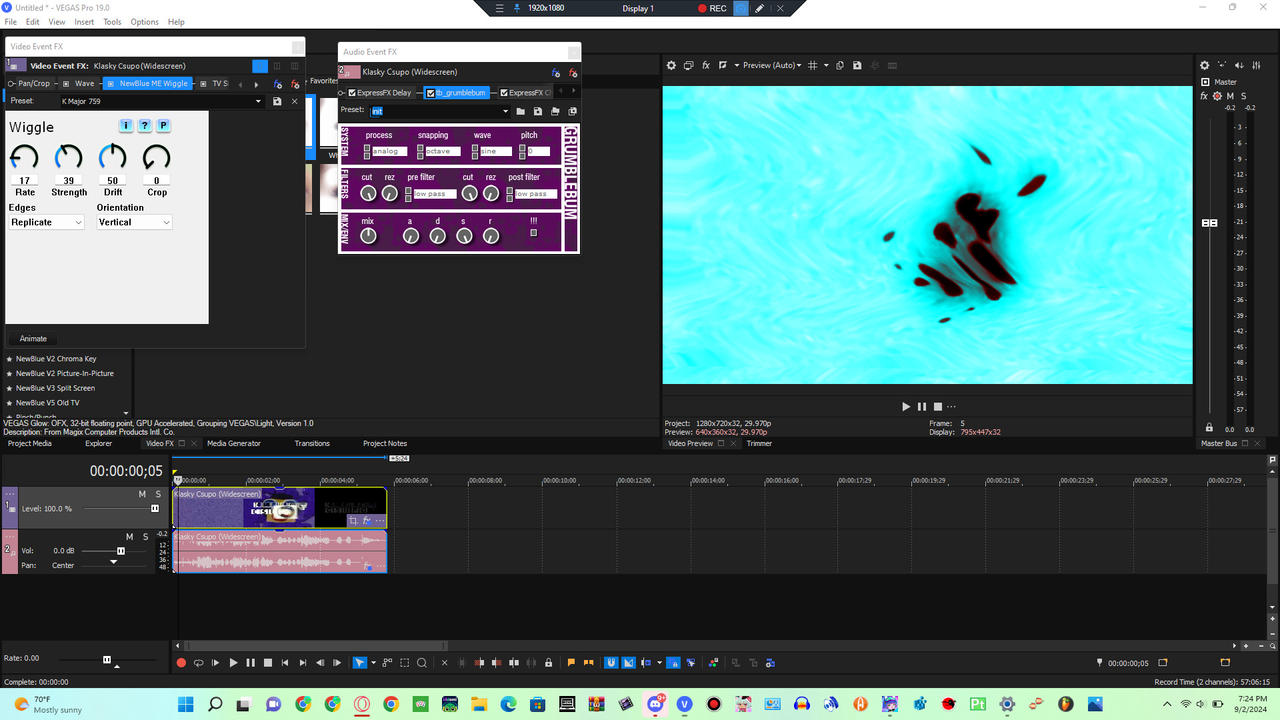Toggle loop playback in transport bar
The image size is (1280, 720).
(x=198, y=662)
